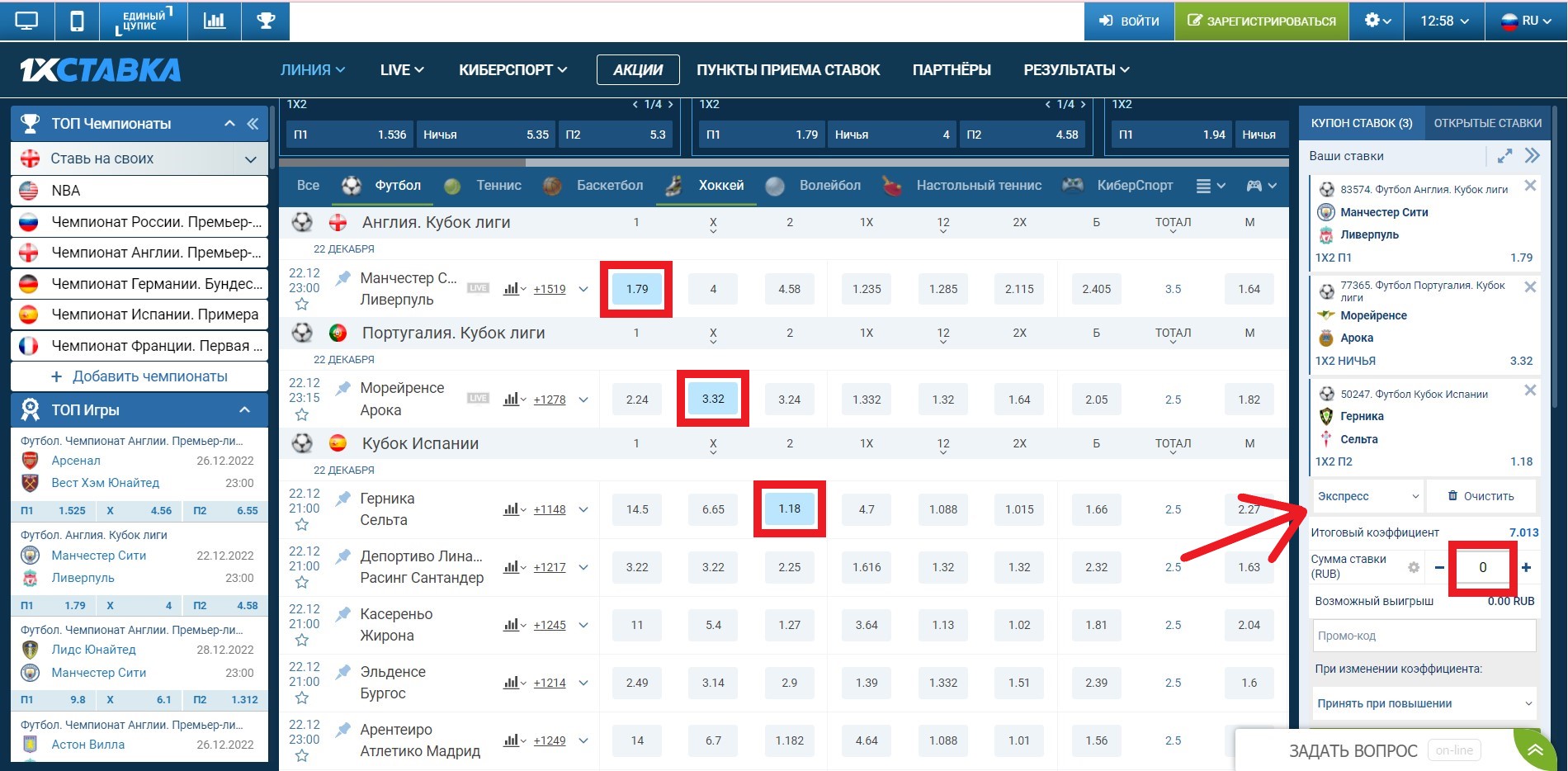1568x771 pixels.
Task: Click the Войти login button
Action: [x=1129, y=21]
